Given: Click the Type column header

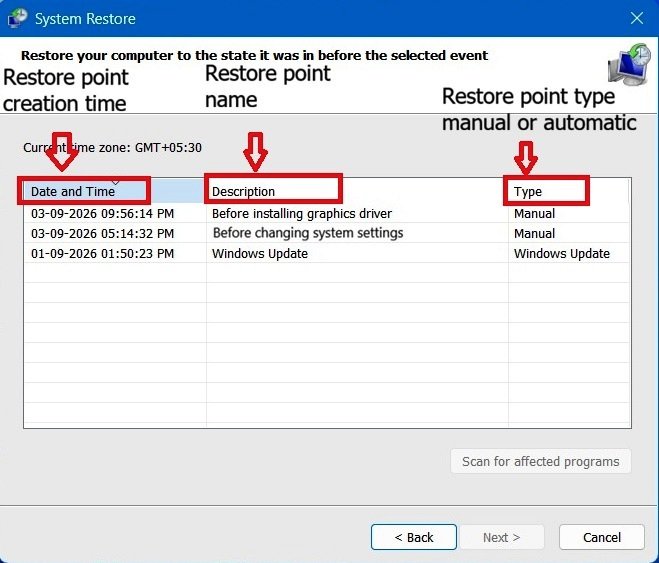Looking at the screenshot, I should (569, 191).
